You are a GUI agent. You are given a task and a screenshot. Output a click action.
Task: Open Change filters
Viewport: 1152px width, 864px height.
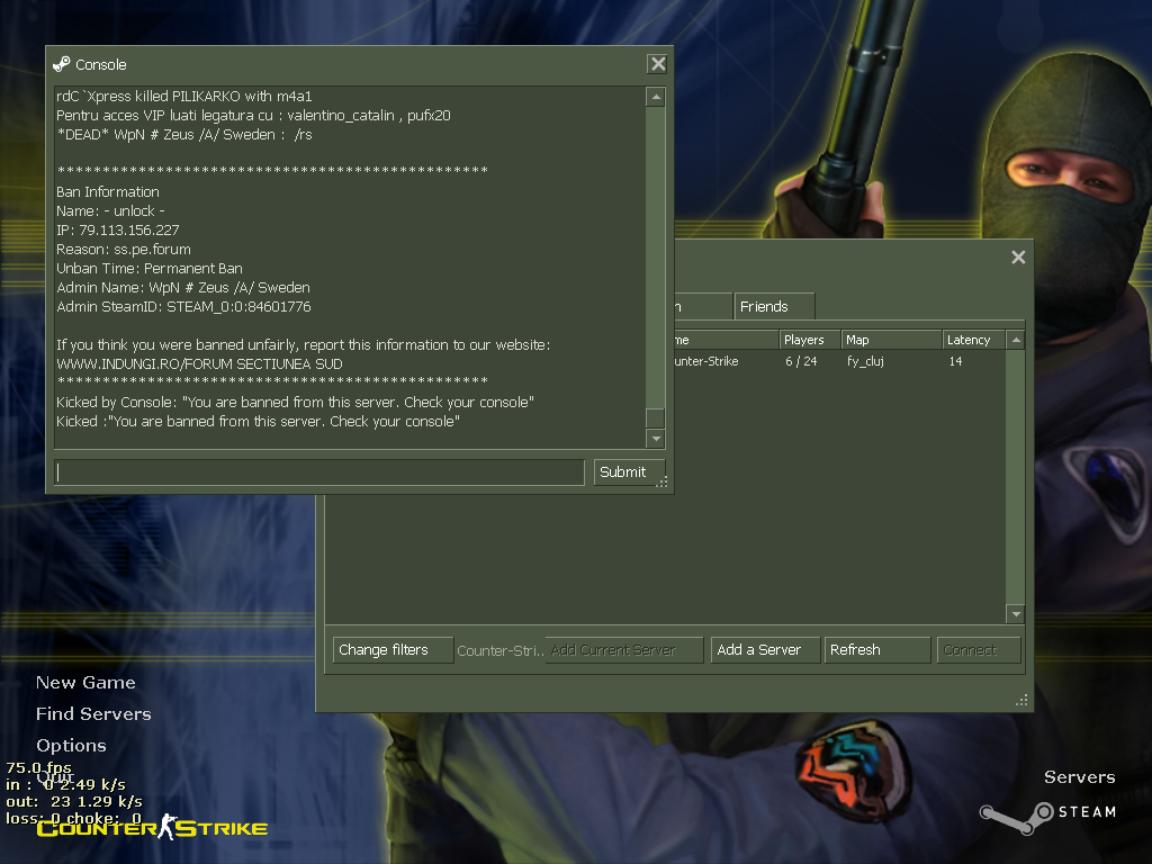tap(392, 650)
